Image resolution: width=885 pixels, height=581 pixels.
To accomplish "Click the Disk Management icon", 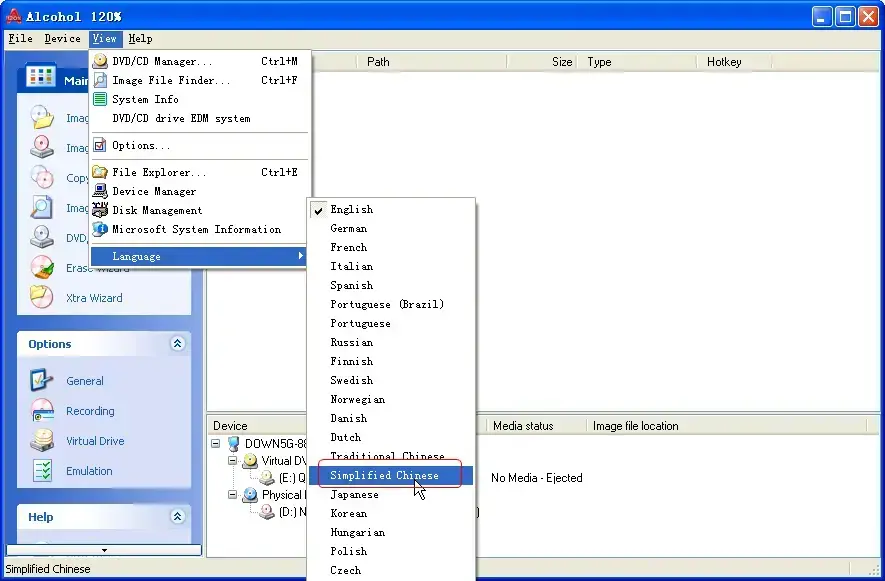I will [x=100, y=210].
